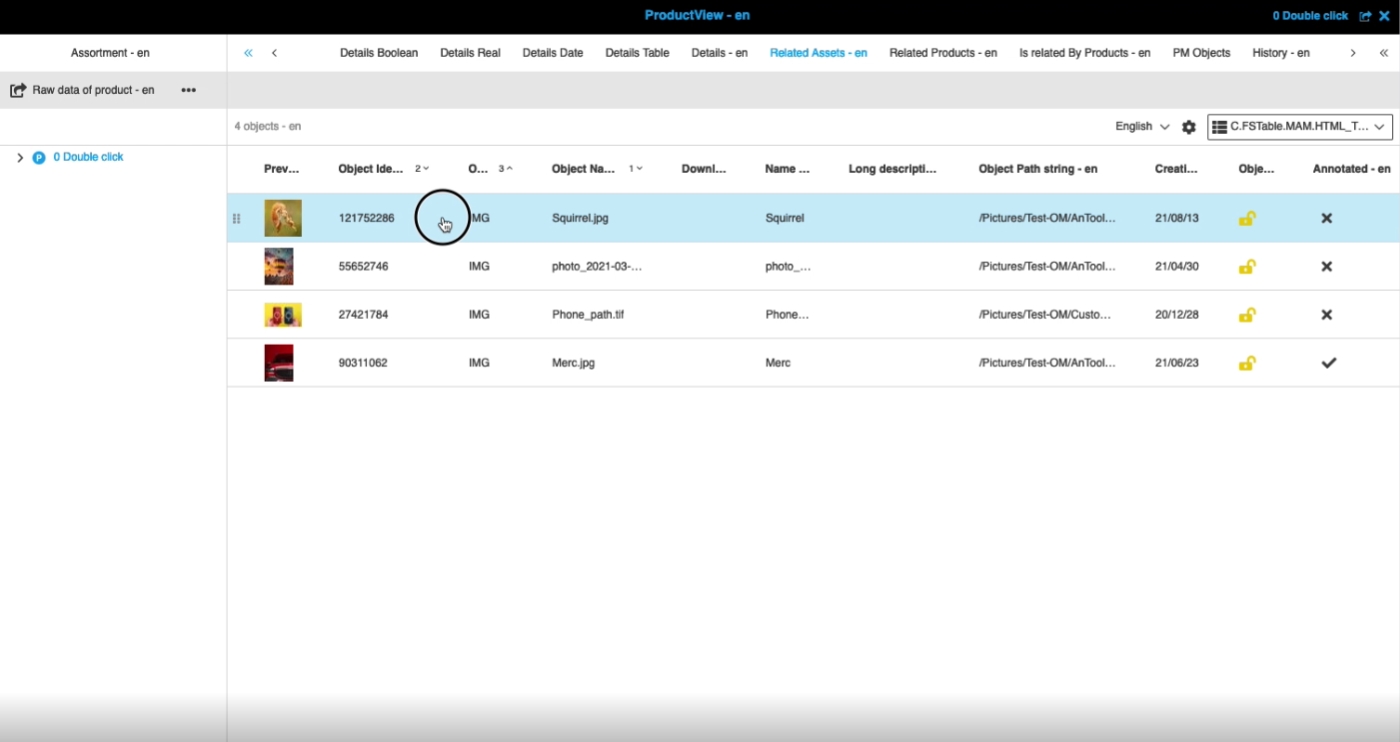The height and width of the screenshot is (742, 1400).
Task: Open the three-dots more options menu
Action: (188, 90)
